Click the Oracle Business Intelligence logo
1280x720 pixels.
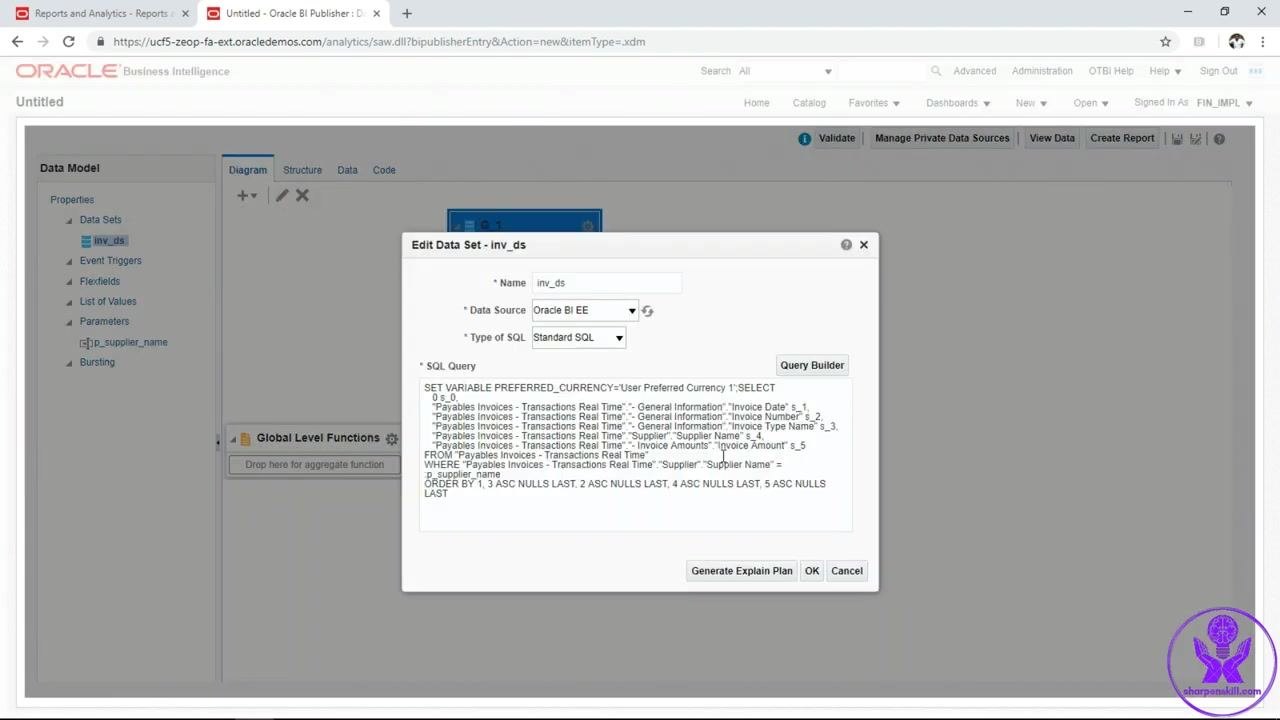(x=123, y=71)
